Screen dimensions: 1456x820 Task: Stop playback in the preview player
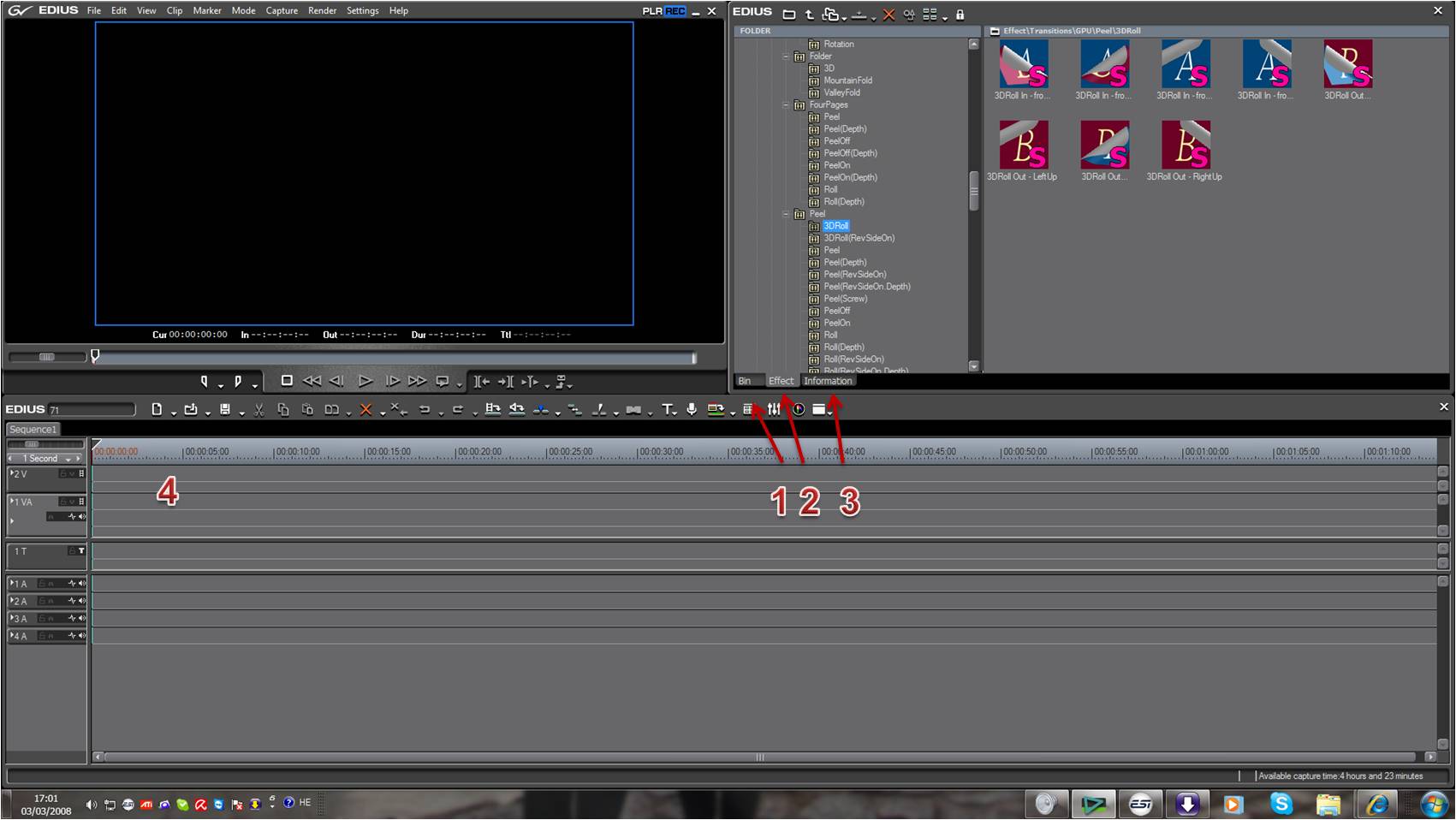287,381
